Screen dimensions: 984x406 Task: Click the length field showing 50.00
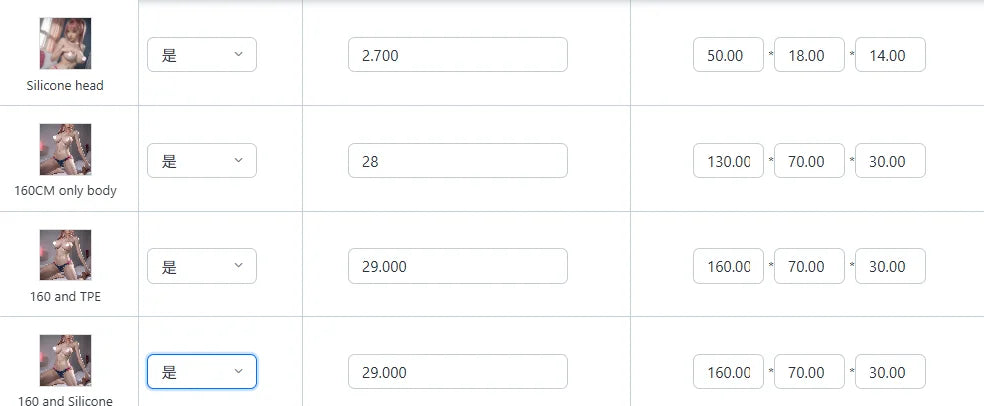pyautogui.click(x=728, y=55)
